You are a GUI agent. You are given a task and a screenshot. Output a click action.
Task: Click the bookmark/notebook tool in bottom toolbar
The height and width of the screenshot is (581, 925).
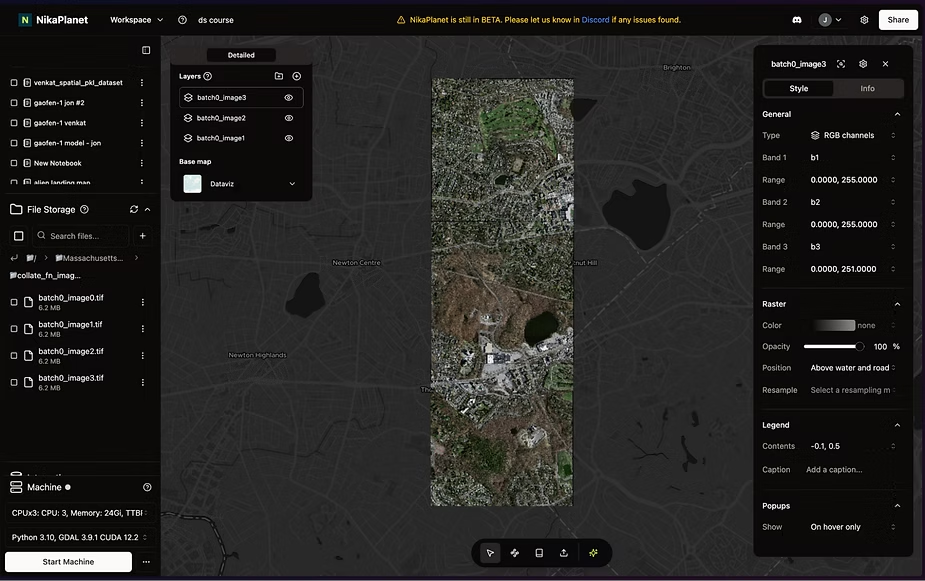tap(539, 553)
